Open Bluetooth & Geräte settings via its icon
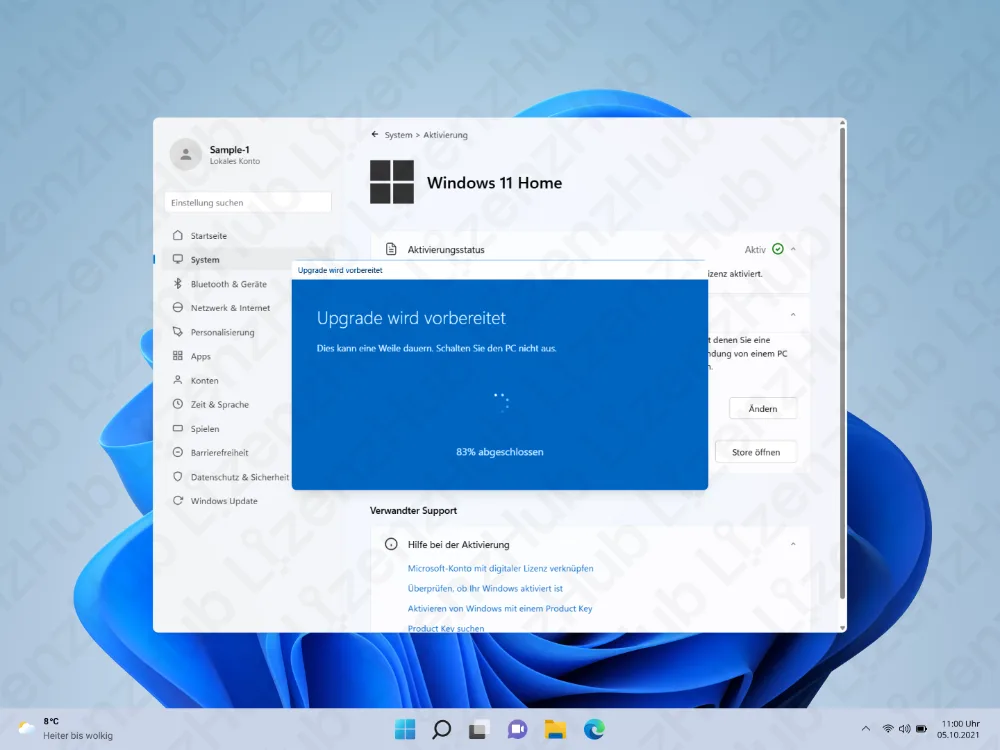 (x=178, y=283)
